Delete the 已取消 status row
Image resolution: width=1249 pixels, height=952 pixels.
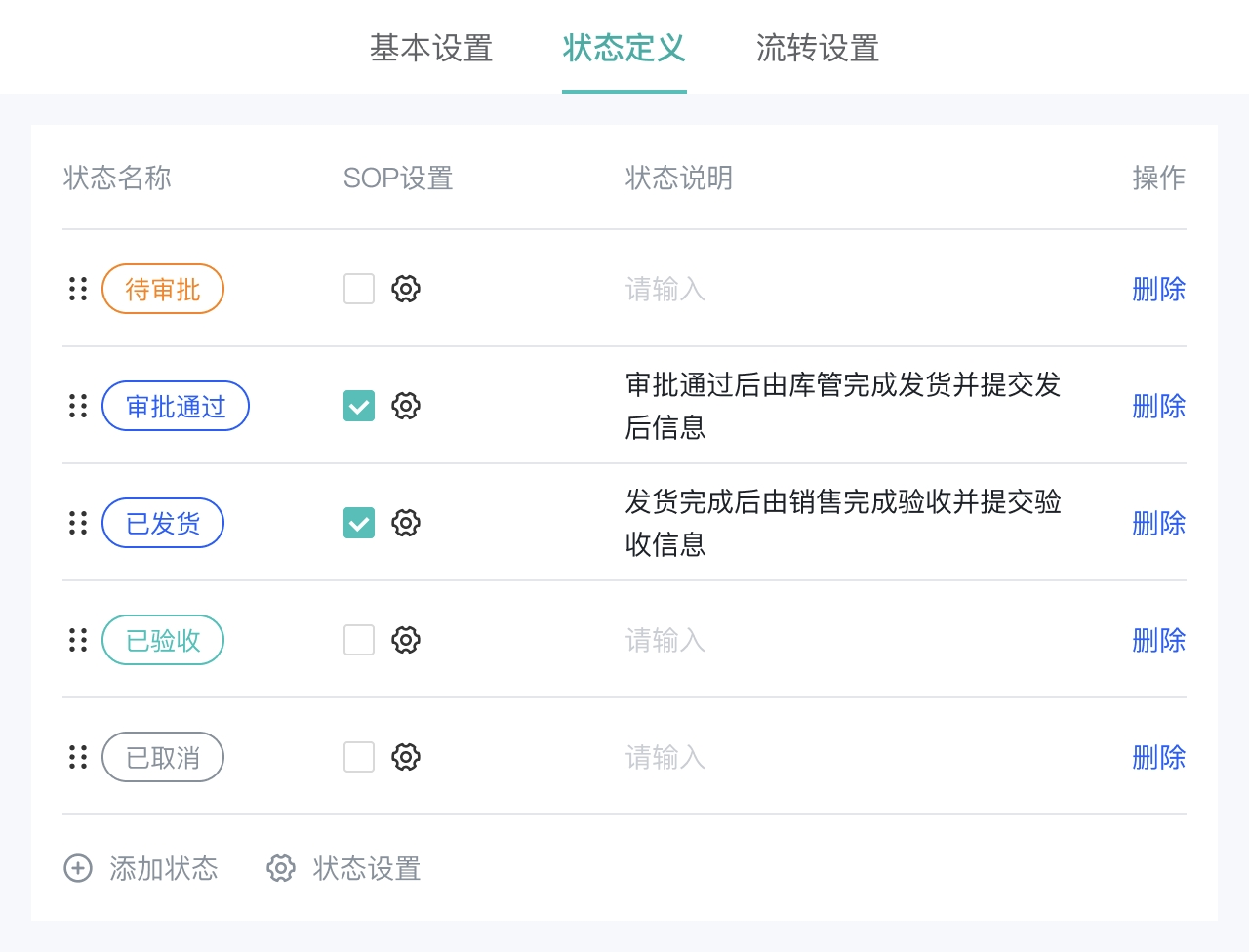coord(1158,757)
